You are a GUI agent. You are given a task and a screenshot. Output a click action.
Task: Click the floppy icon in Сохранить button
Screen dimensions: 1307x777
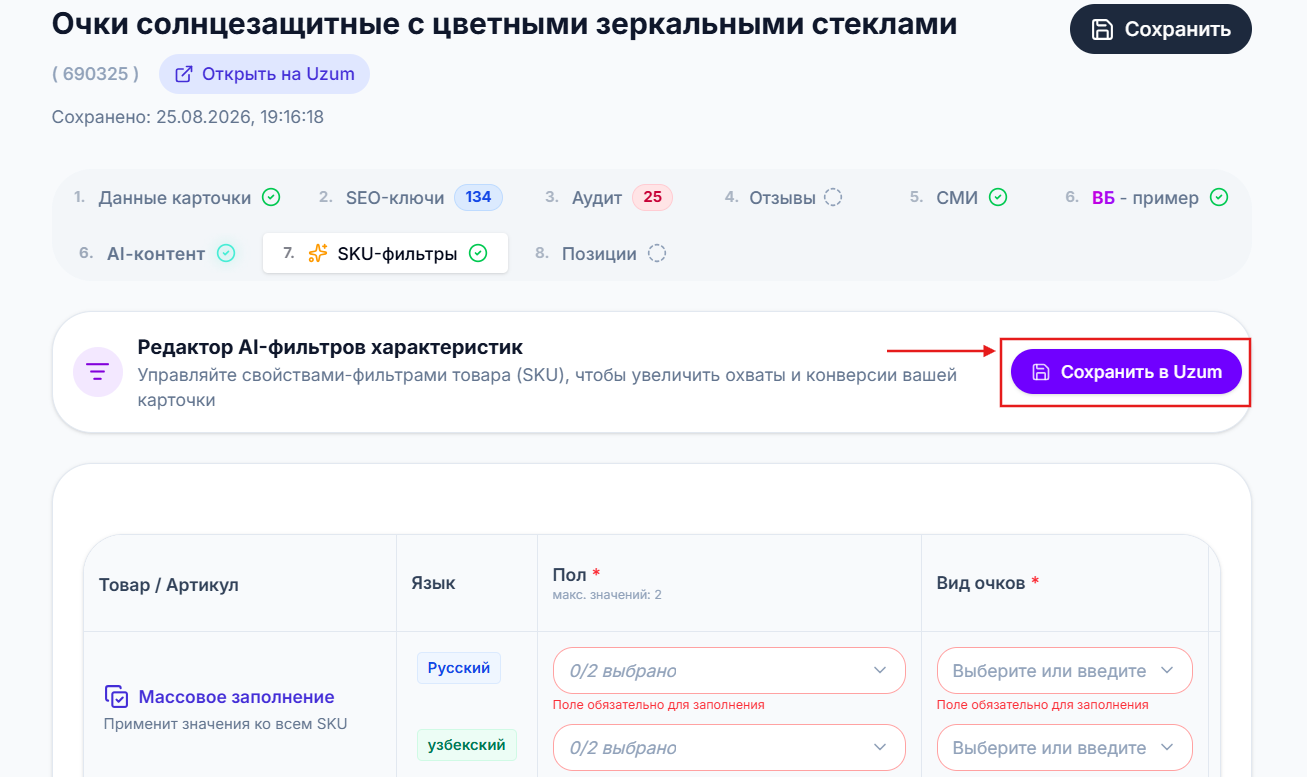(1102, 29)
